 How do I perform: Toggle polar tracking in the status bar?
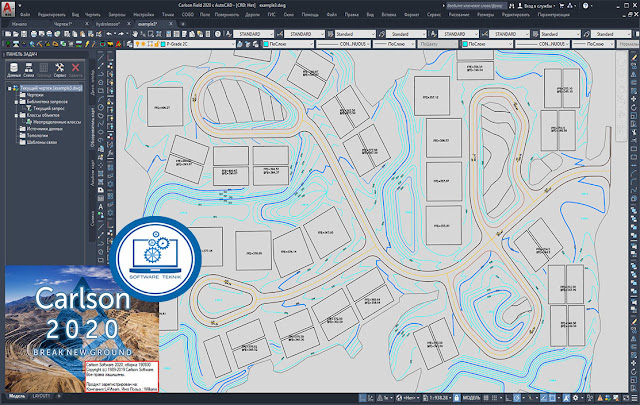(517, 397)
